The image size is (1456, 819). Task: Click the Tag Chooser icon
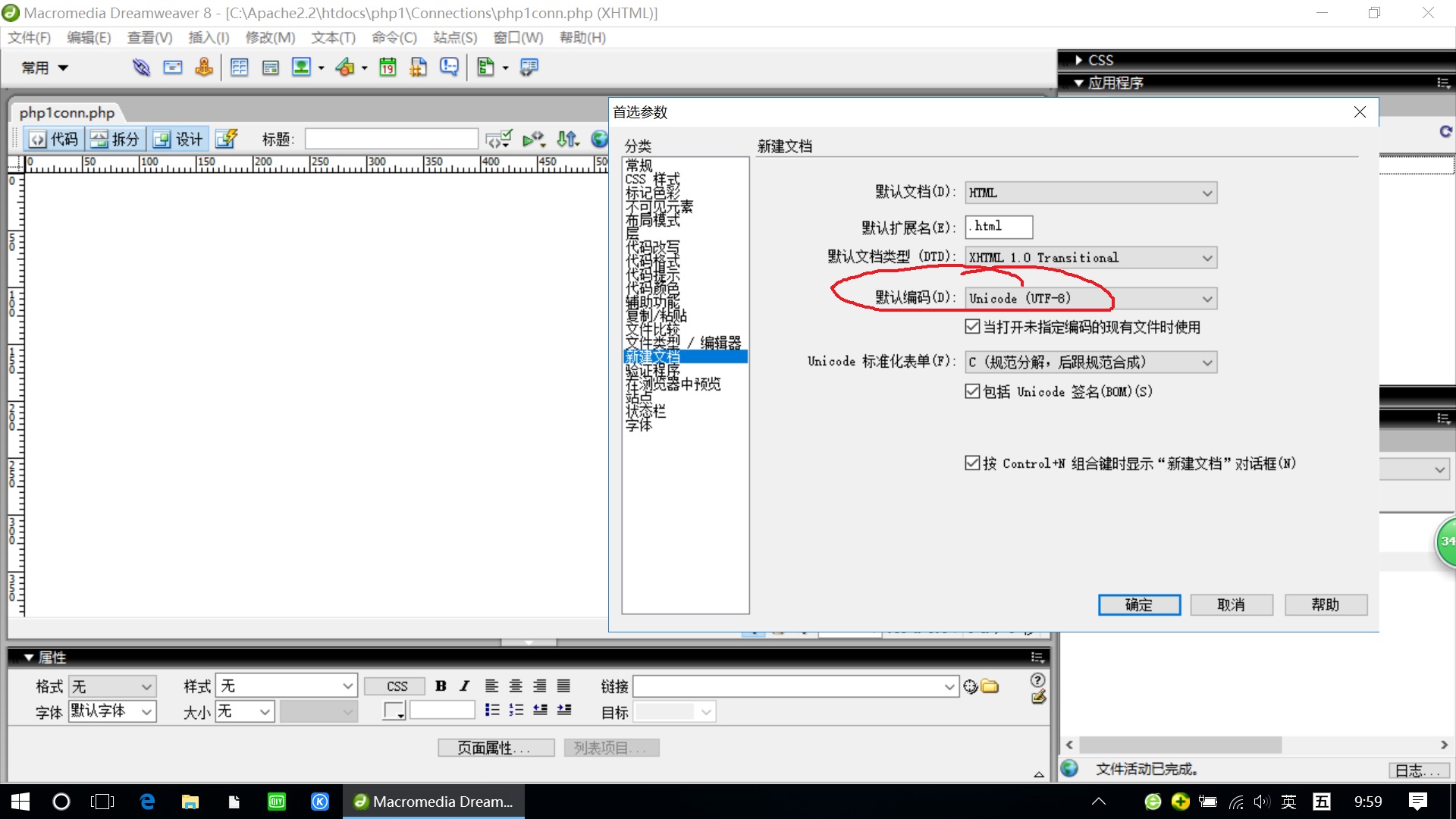point(529,67)
